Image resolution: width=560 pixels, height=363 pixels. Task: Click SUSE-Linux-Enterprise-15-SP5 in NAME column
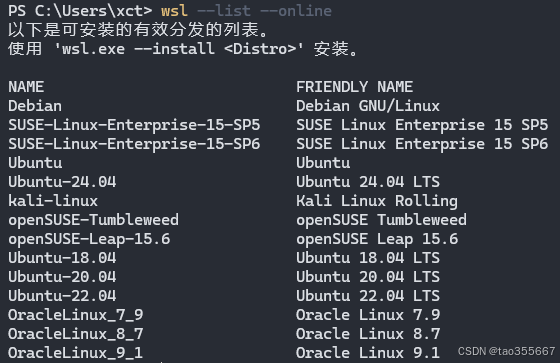click(134, 125)
